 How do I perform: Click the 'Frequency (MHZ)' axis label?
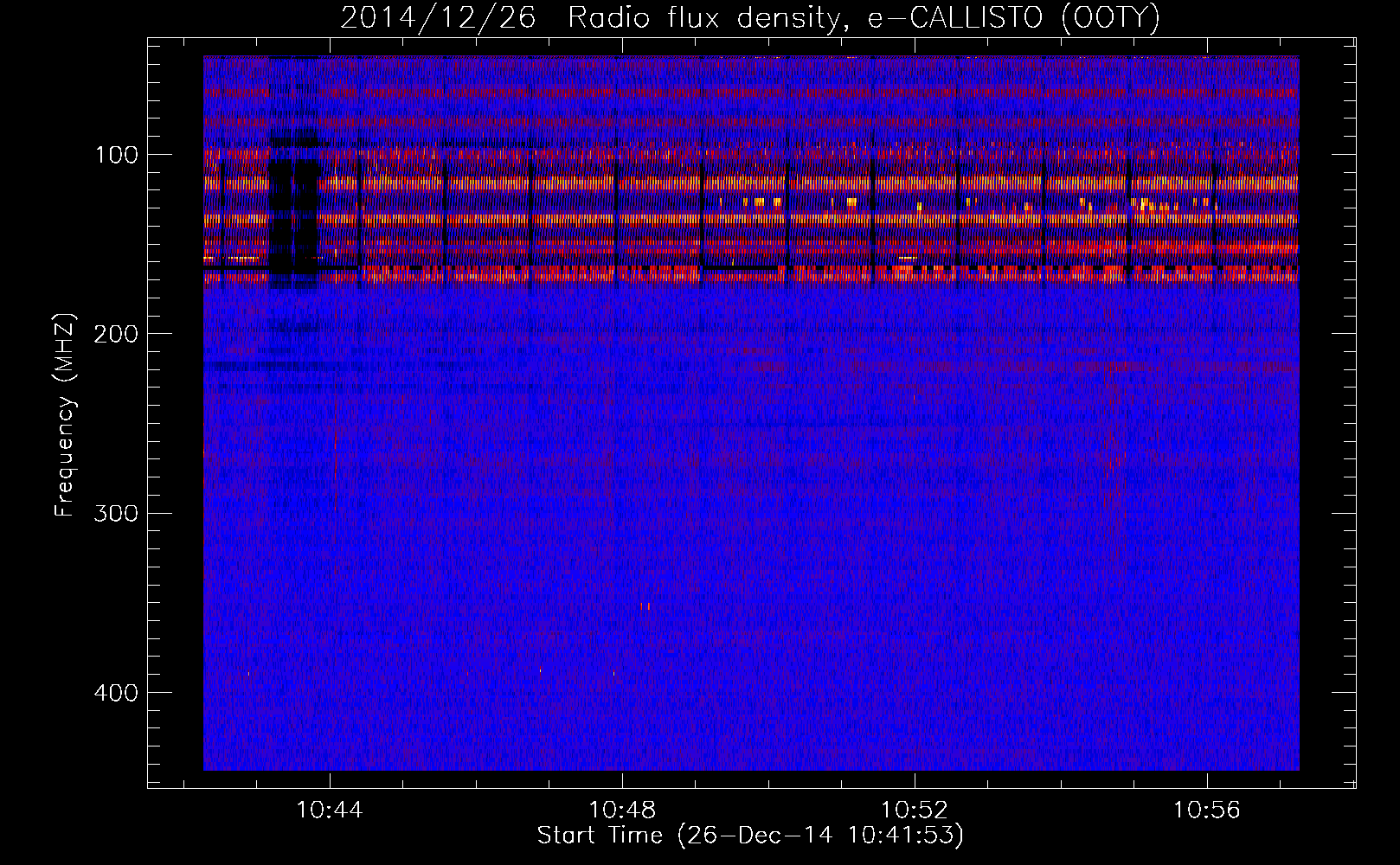coord(65,415)
